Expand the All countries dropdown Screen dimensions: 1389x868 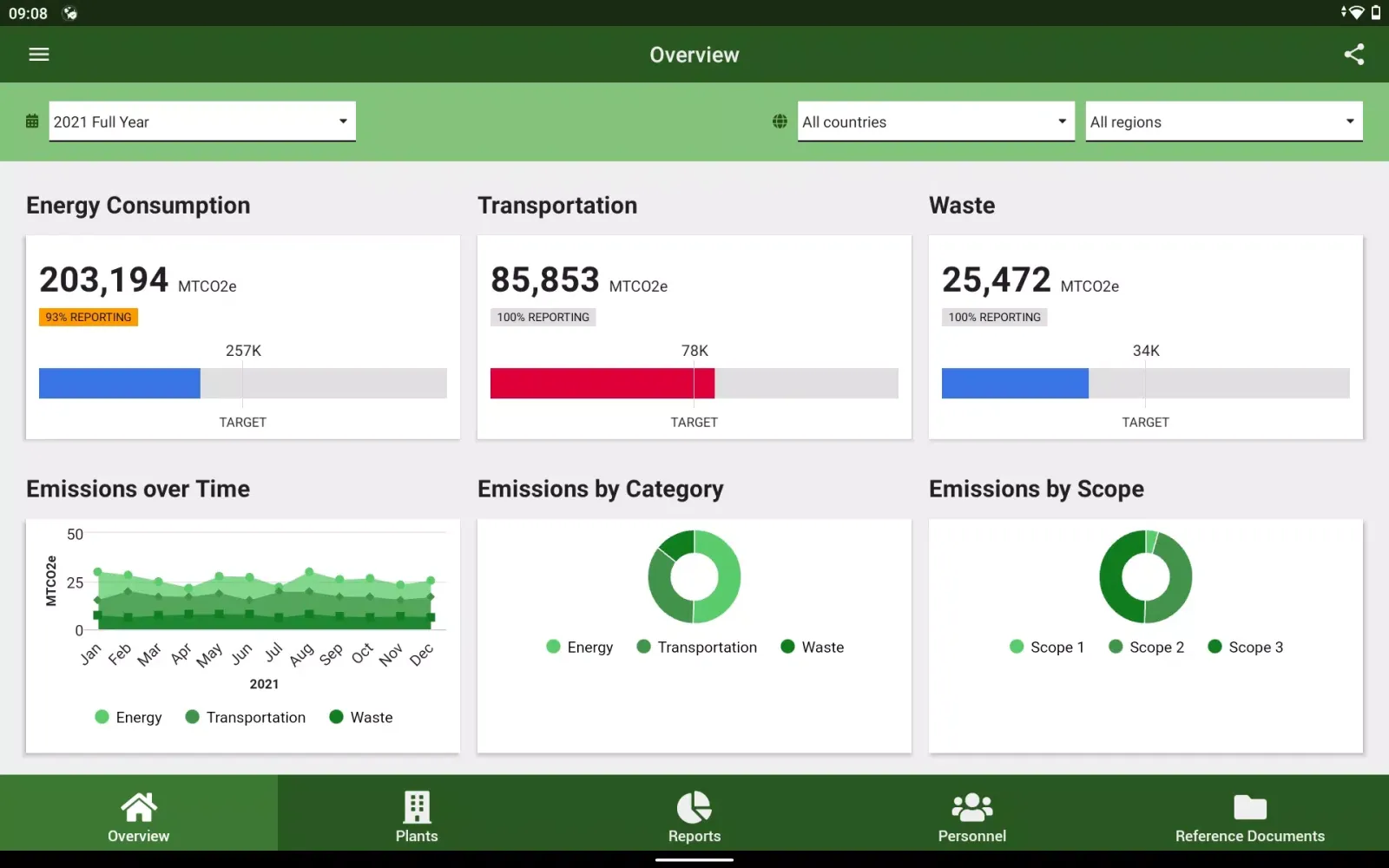935,122
